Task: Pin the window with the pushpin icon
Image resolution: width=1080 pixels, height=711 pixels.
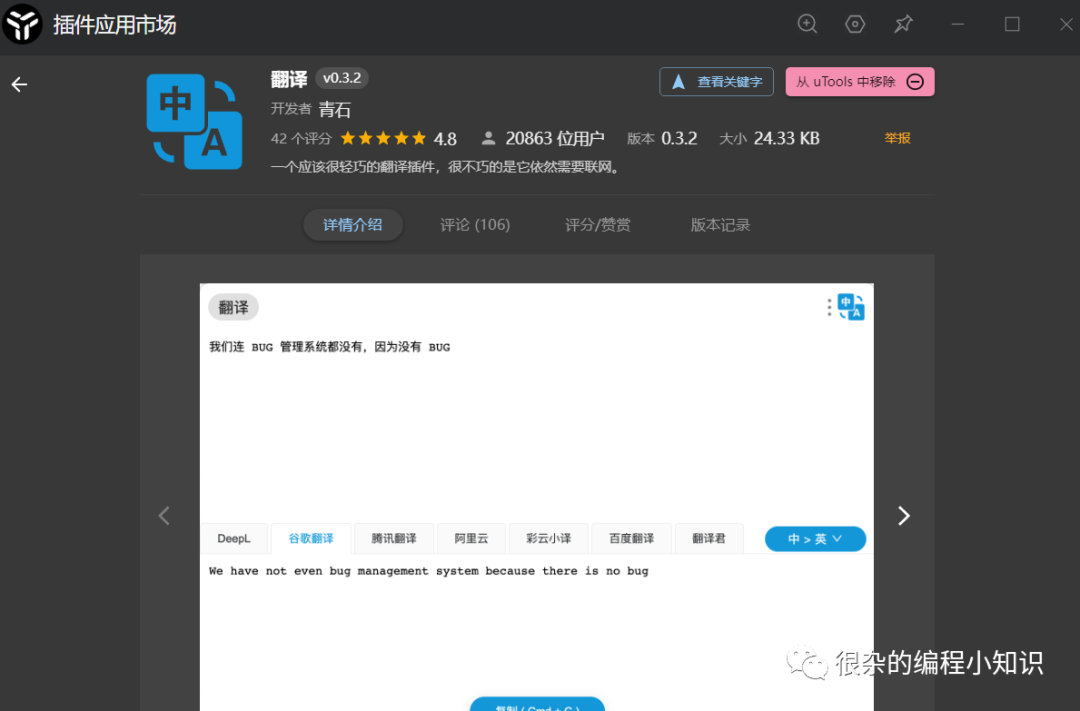Action: point(903,24)
